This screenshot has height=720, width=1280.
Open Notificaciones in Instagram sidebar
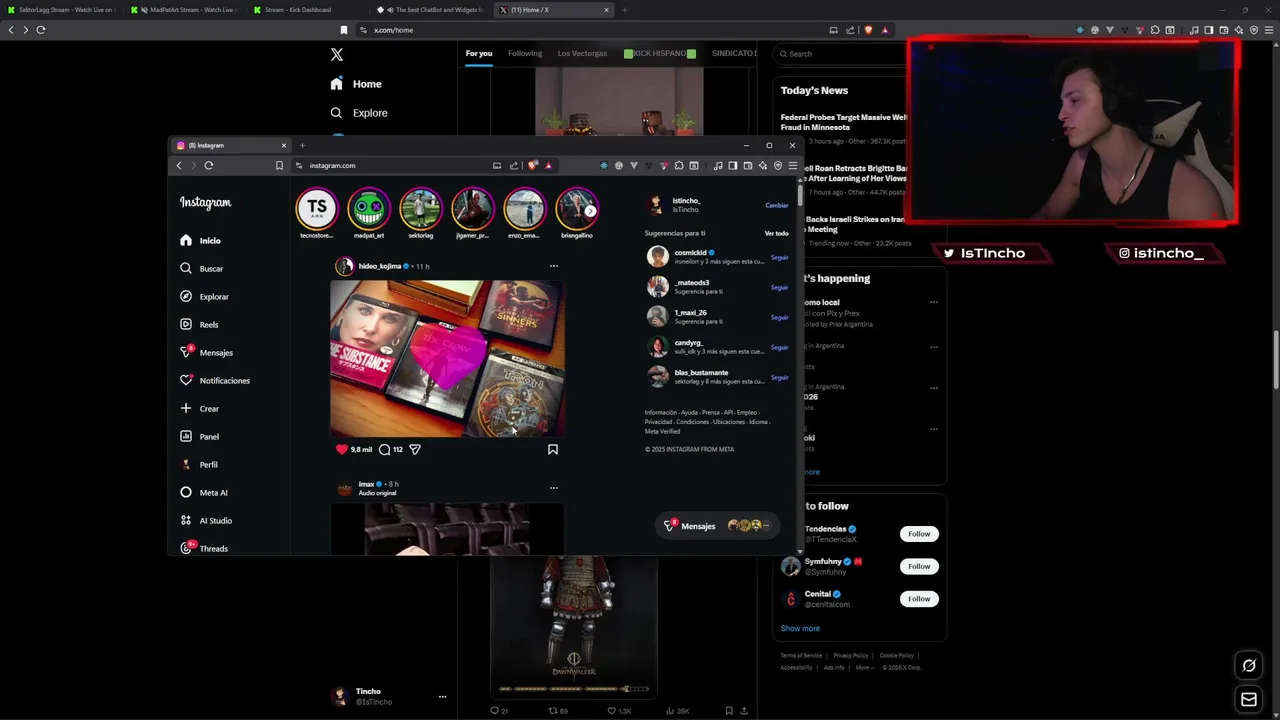(215, 381)
